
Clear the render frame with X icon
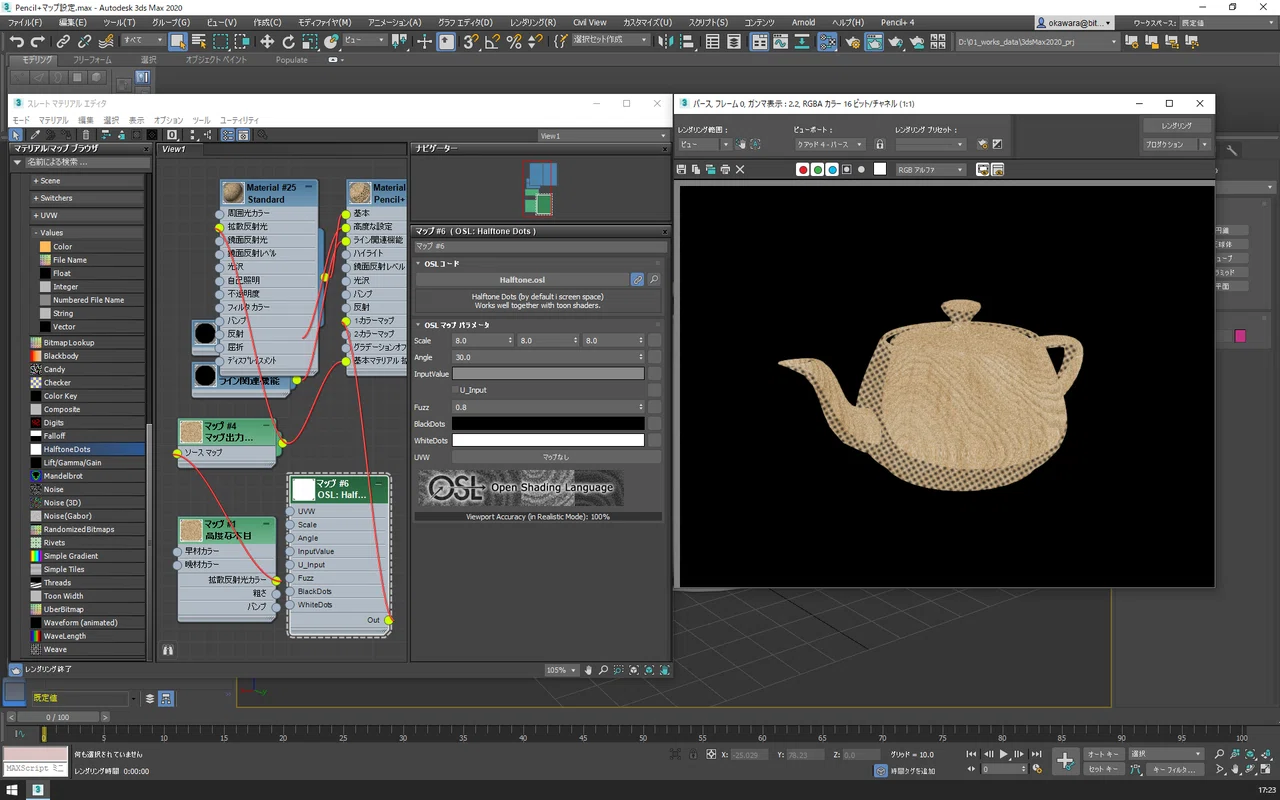pyautogui.click(x=740, y=169)
